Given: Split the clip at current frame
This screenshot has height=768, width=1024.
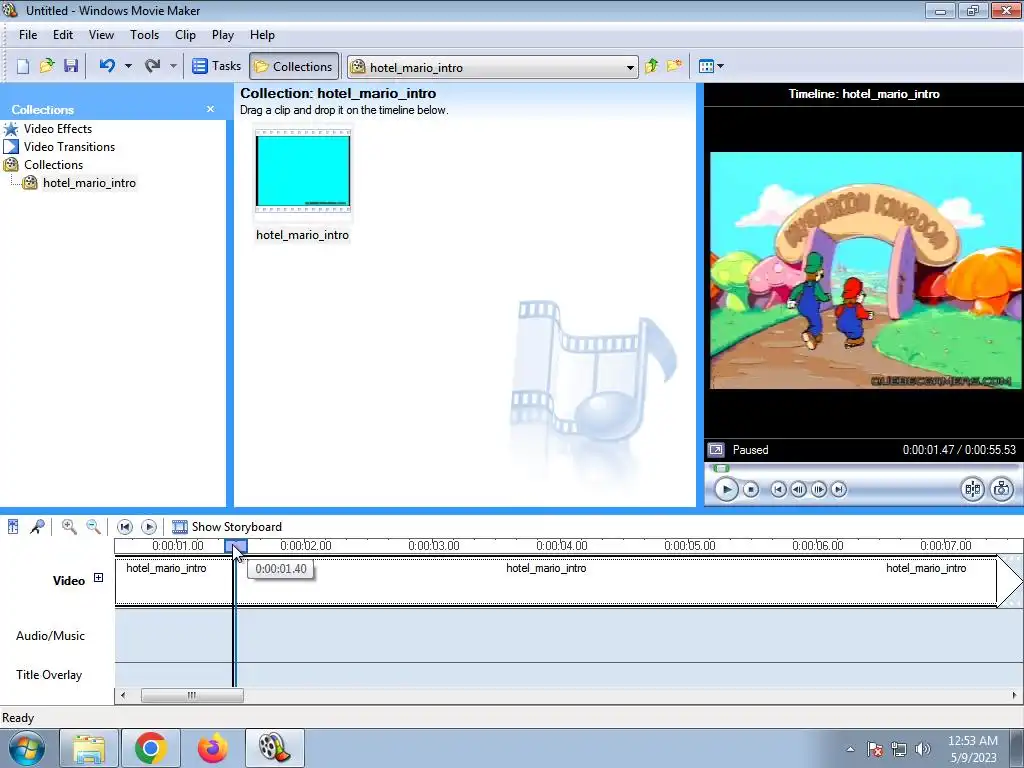Looking at the screenshot, I should [x=972, y=489].
